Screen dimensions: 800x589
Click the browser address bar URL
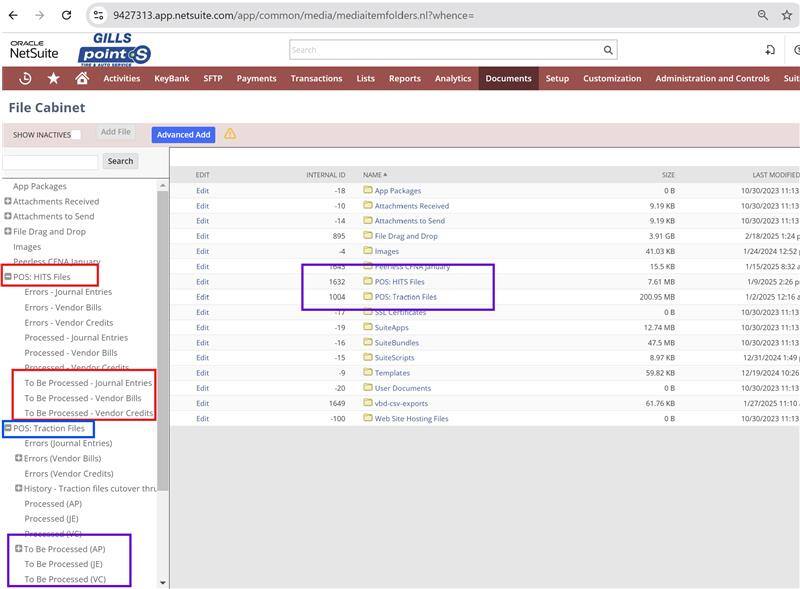(x=293, y=15)
